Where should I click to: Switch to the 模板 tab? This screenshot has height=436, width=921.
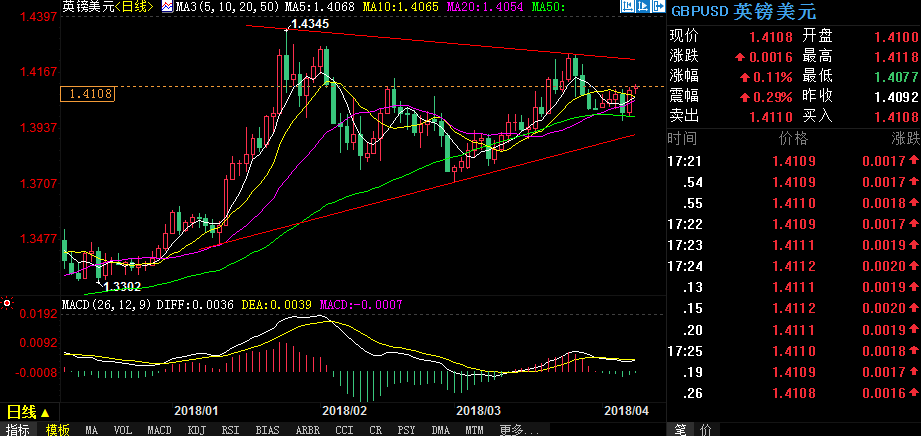pos(57,429)
